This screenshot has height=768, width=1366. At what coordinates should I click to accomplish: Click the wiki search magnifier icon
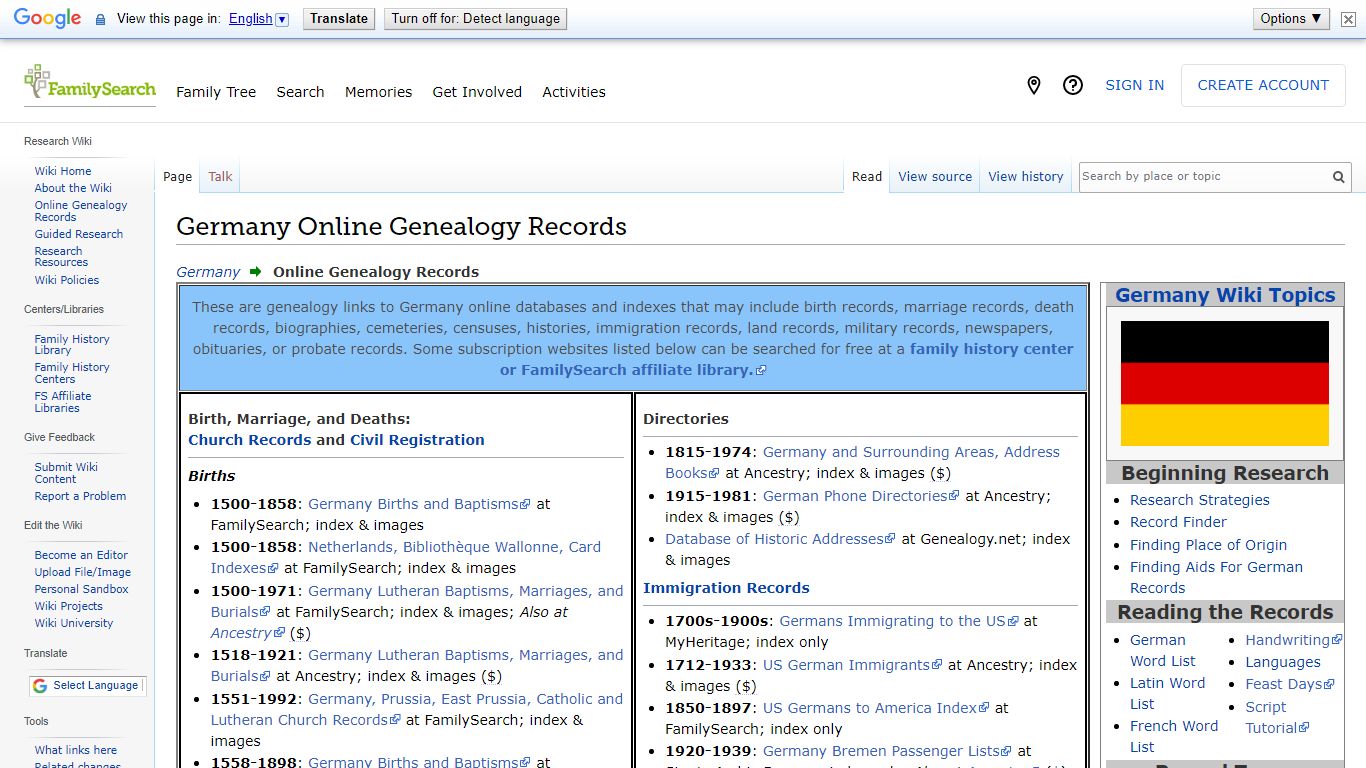pos(1339,177)
